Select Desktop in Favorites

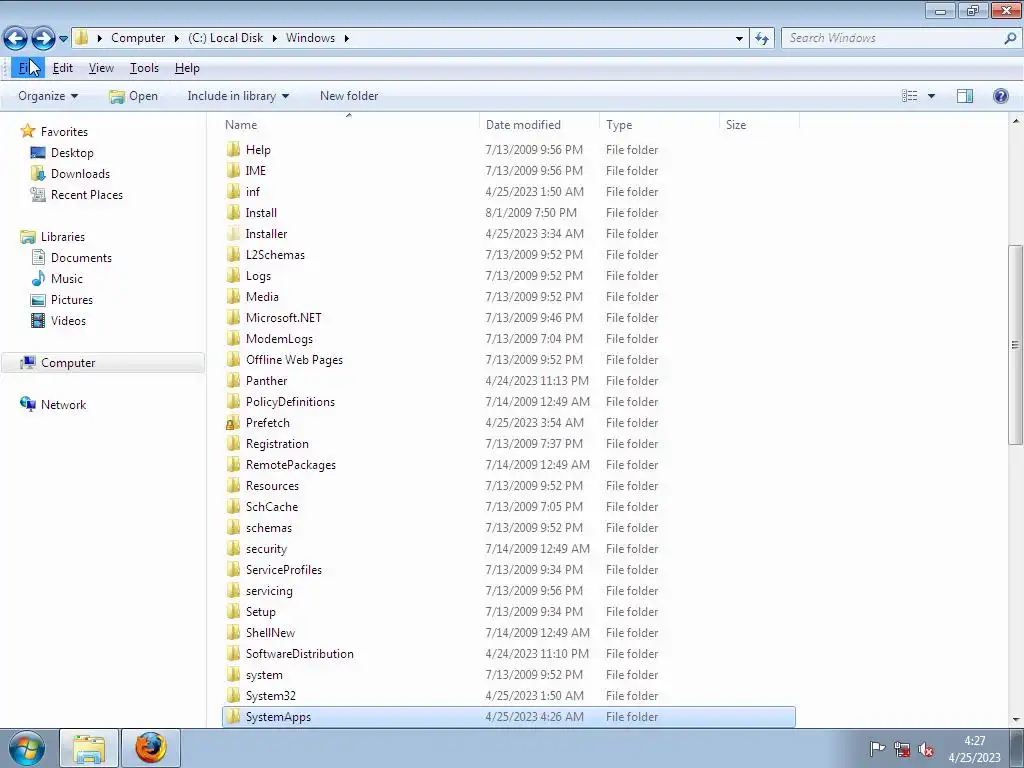(x=72, y=153)
